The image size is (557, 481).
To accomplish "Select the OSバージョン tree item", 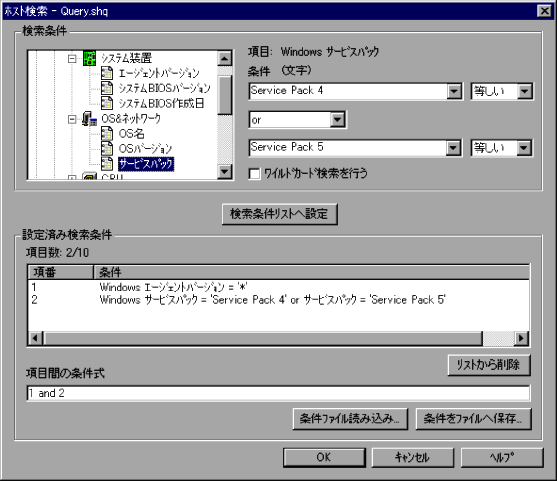I will click(145, 148).
